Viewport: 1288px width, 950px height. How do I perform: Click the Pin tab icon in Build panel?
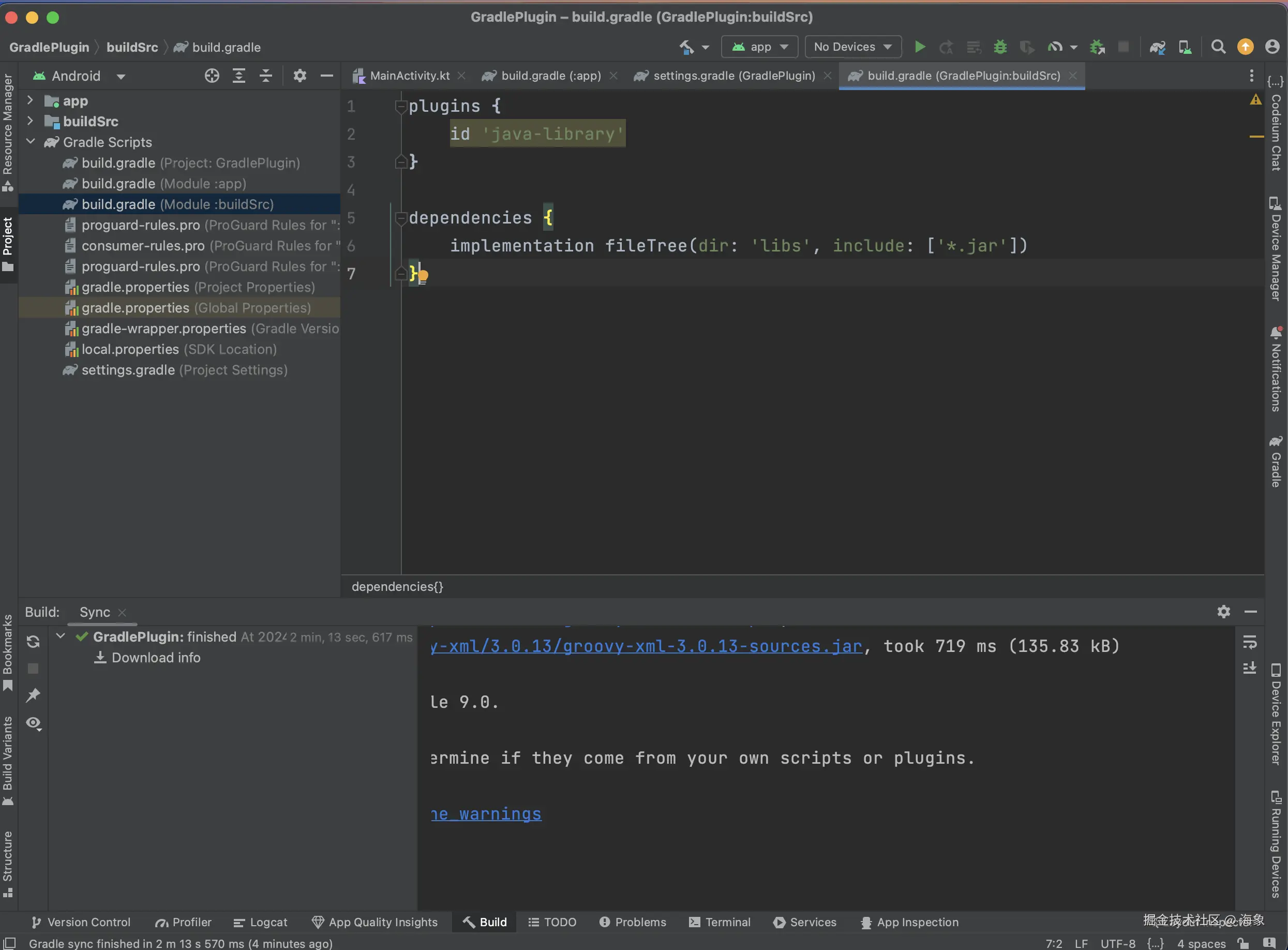point(33,695)
